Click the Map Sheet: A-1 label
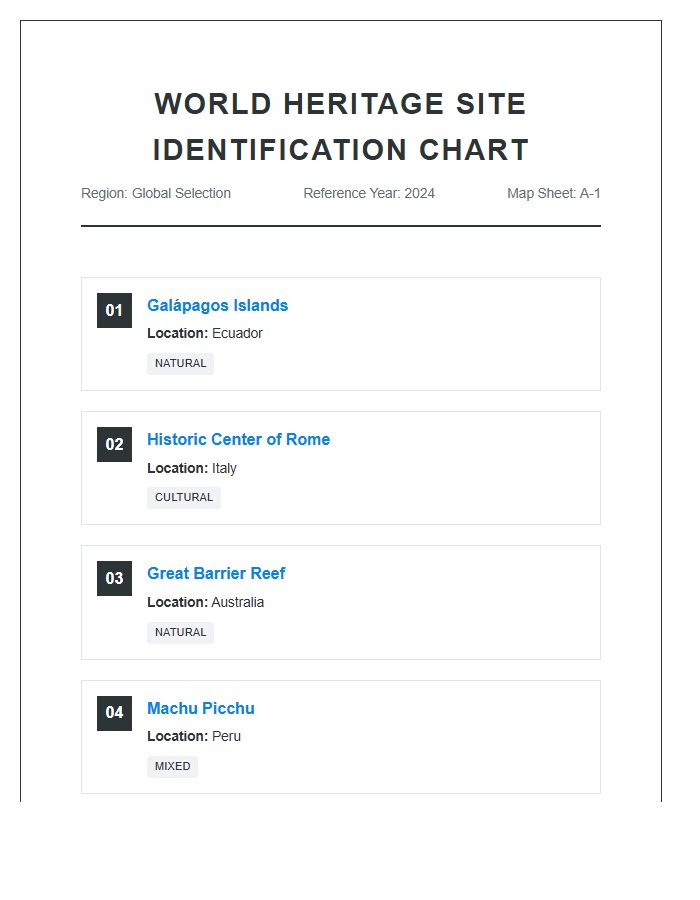This screenshot has height=900, width=700. (553, 194)
